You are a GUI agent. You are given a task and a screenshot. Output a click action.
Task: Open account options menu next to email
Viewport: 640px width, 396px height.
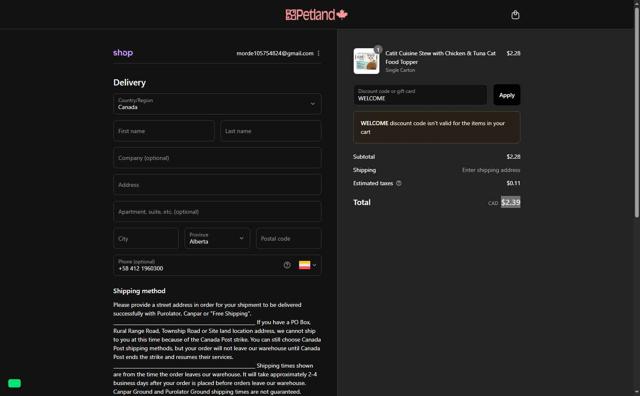click(318, 53)
